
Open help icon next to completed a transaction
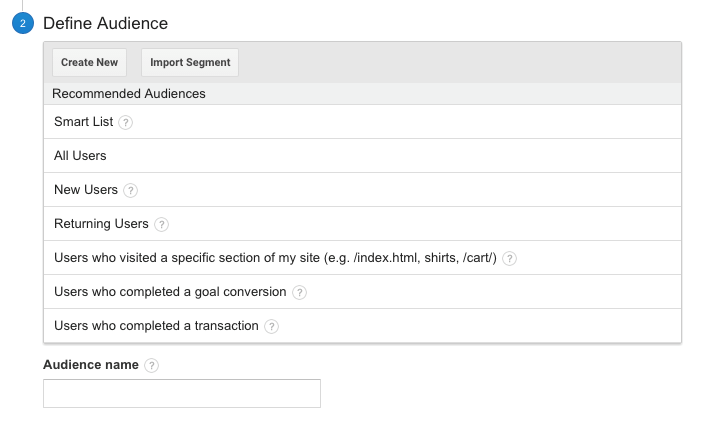tap(271, 326)
